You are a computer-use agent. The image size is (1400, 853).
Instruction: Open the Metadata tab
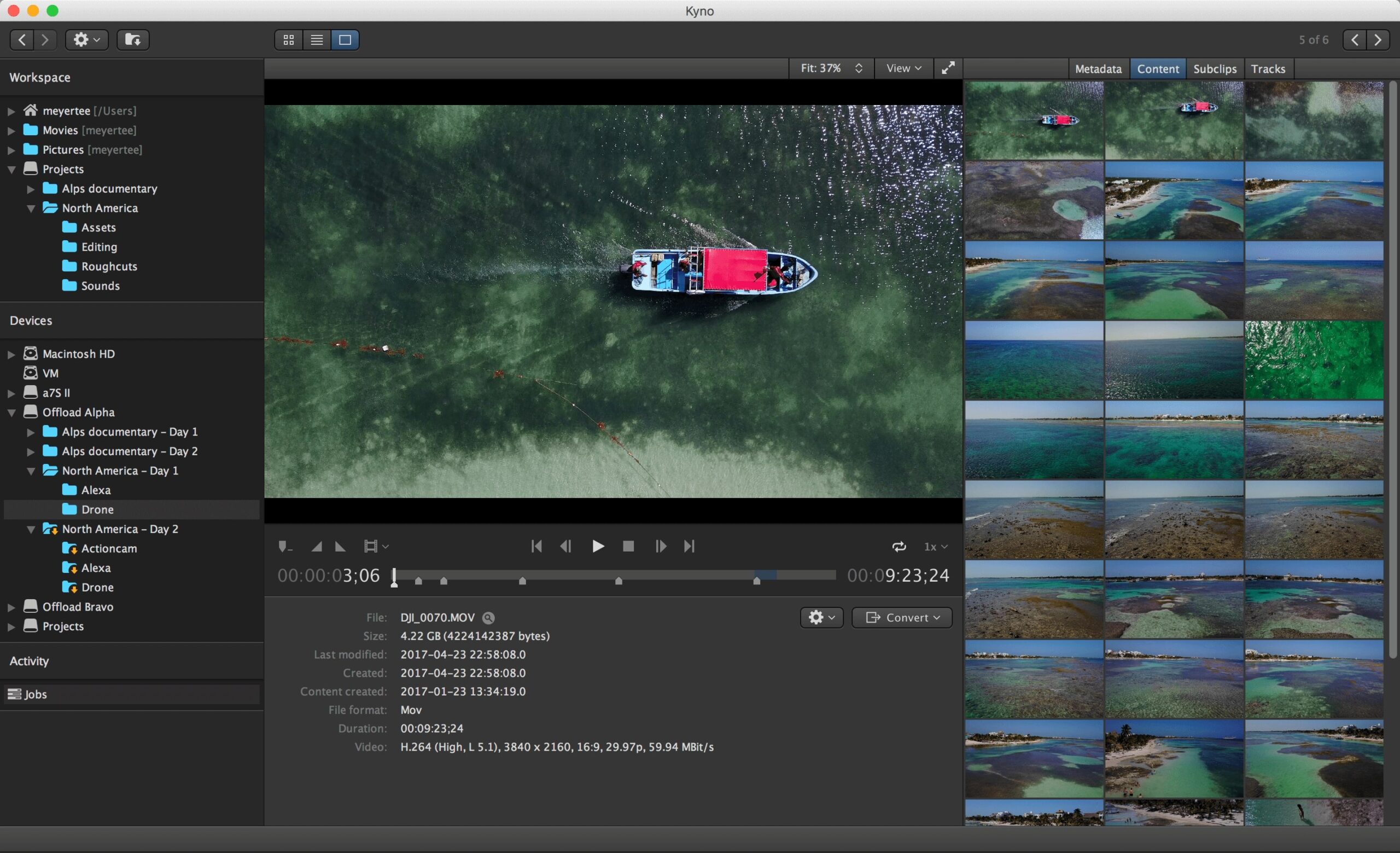pos(1098,69)
